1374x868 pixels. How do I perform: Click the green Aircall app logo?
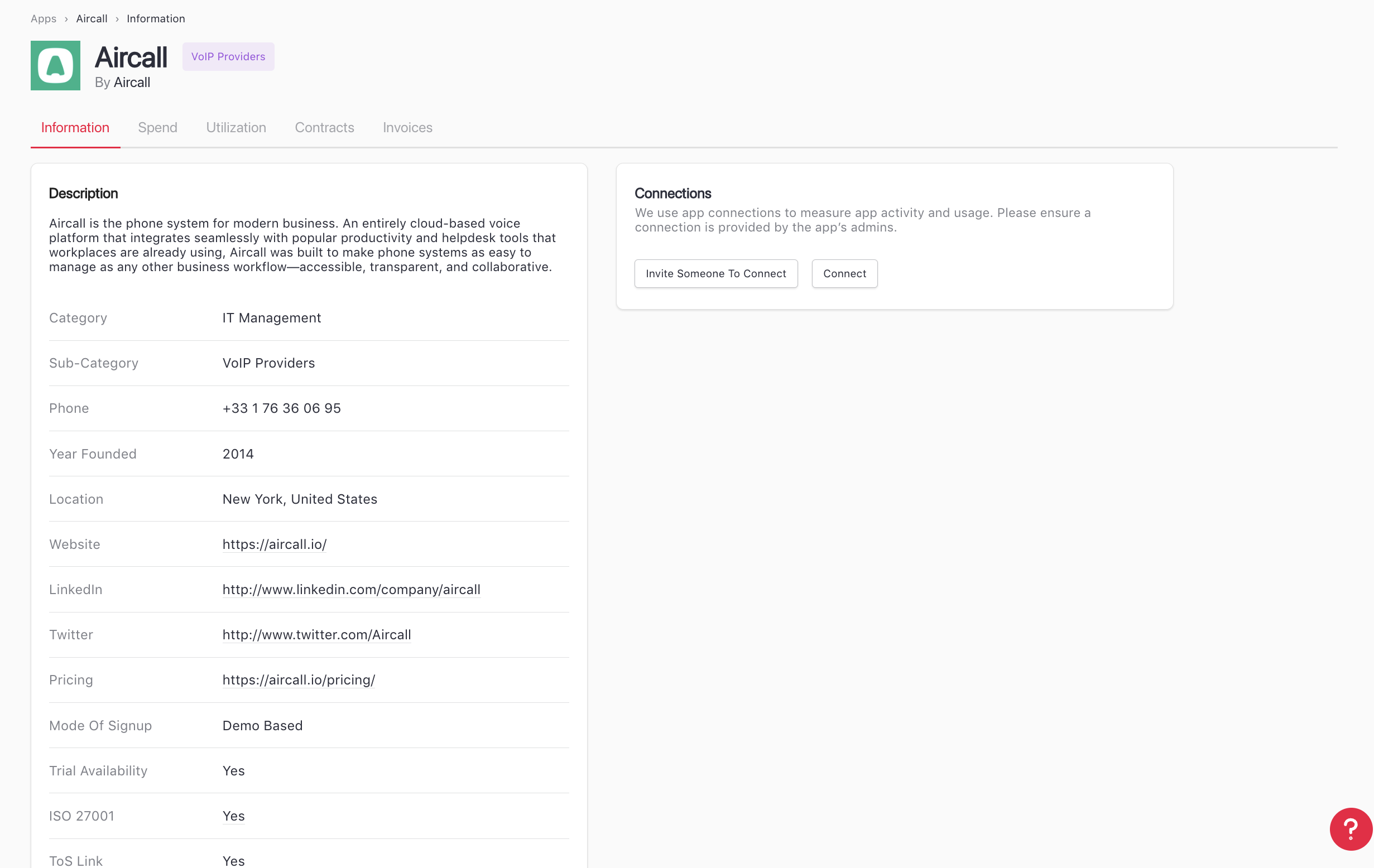[x=55, y=66]
